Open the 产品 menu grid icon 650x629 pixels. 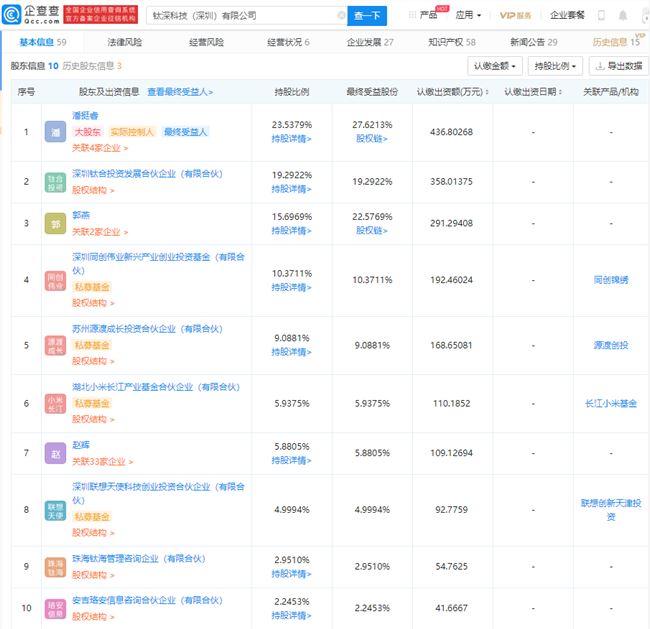(x=412, y=15)
